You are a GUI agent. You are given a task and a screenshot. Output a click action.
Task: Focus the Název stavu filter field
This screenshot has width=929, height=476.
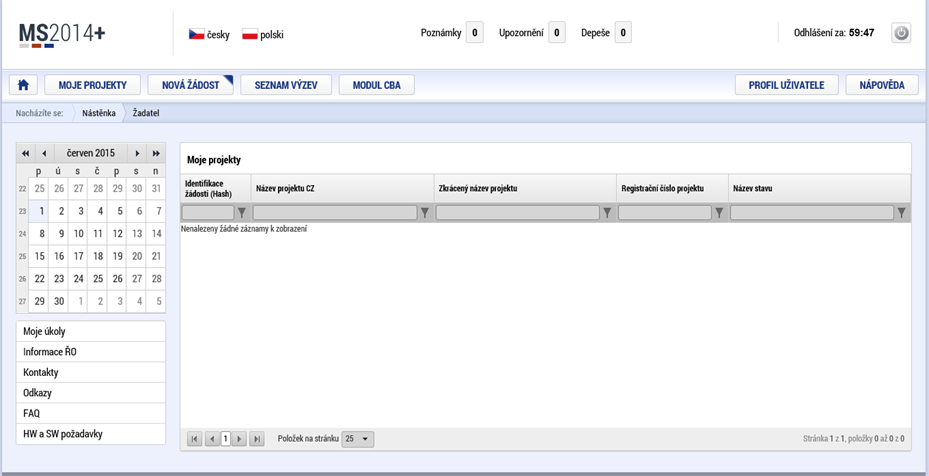pyautogui.click(x=812, y=213)
